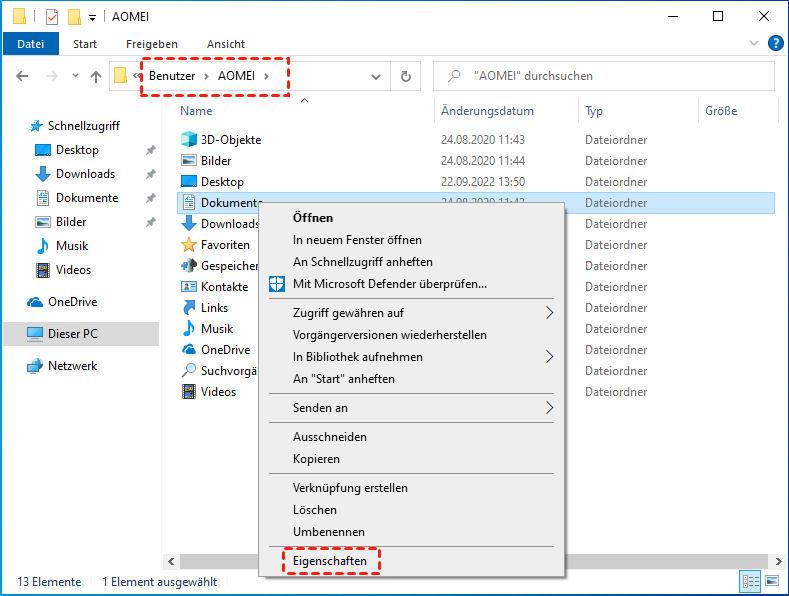
Task: Select the Bilder folder in file list
Action: click(206, 161)
